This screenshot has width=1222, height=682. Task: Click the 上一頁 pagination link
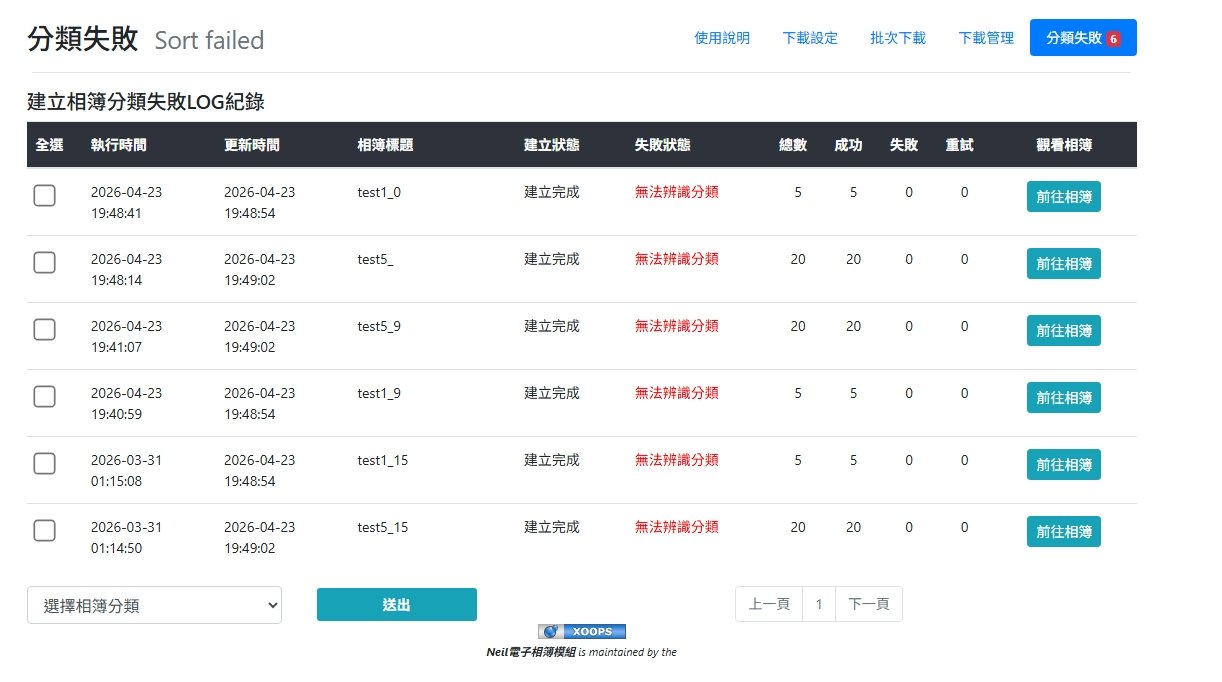[769, 604]
